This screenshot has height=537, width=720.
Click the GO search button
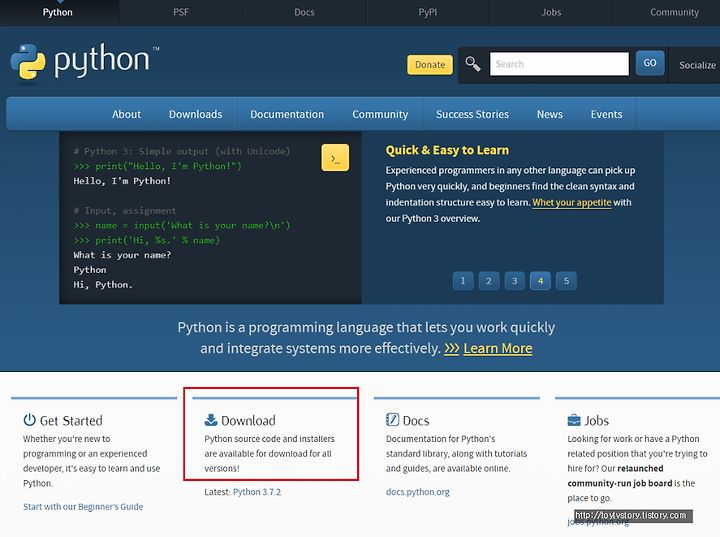point(650,63)
